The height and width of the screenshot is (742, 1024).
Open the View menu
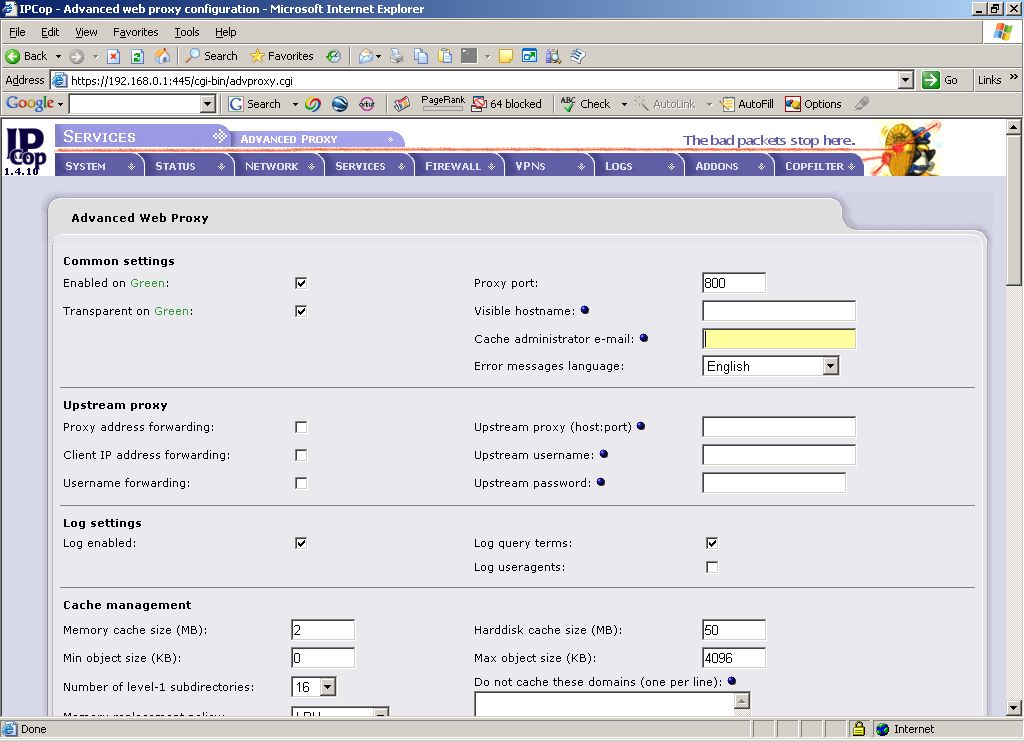coord(86,32)
